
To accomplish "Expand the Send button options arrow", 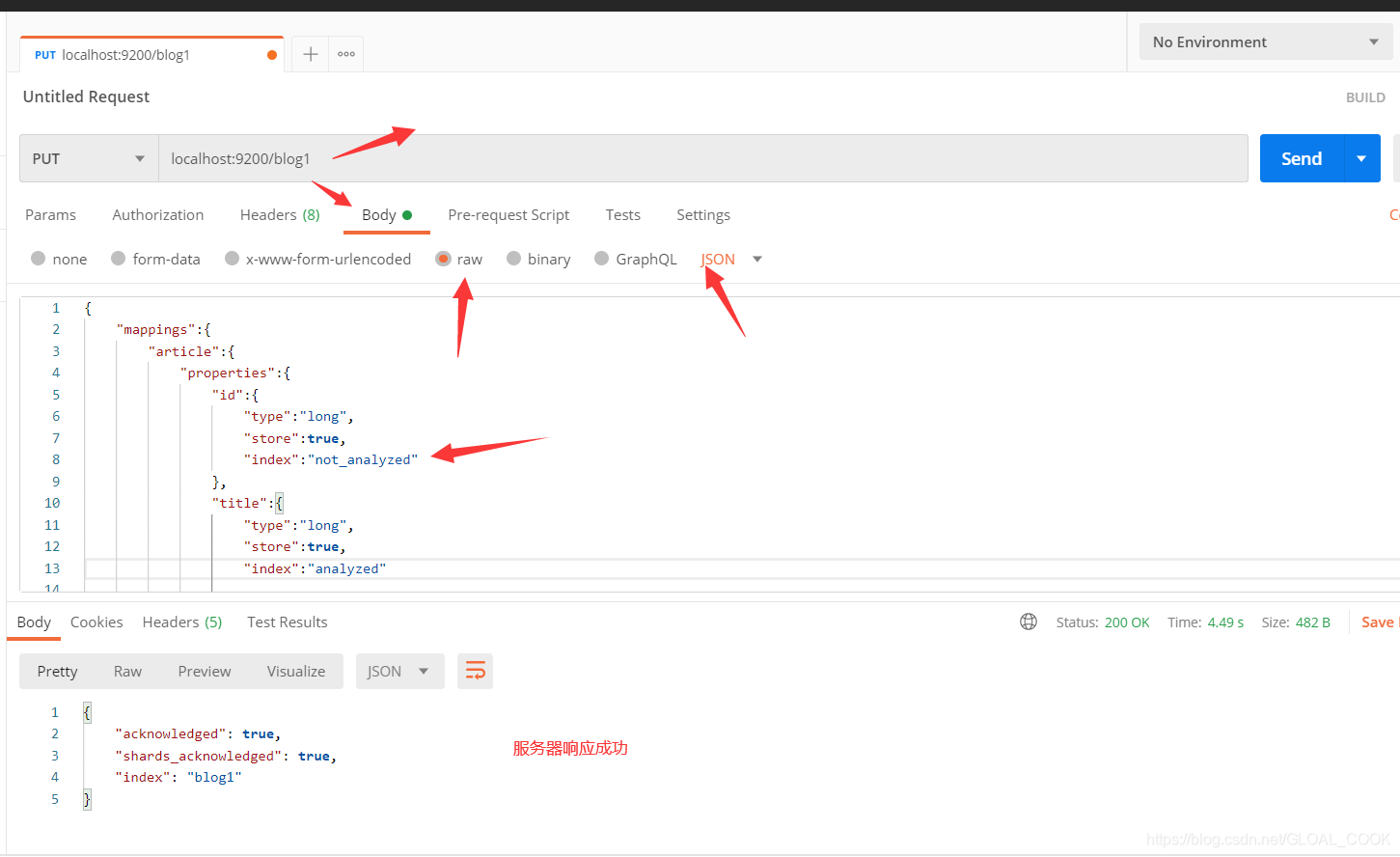I will [x=1361, y=158].
